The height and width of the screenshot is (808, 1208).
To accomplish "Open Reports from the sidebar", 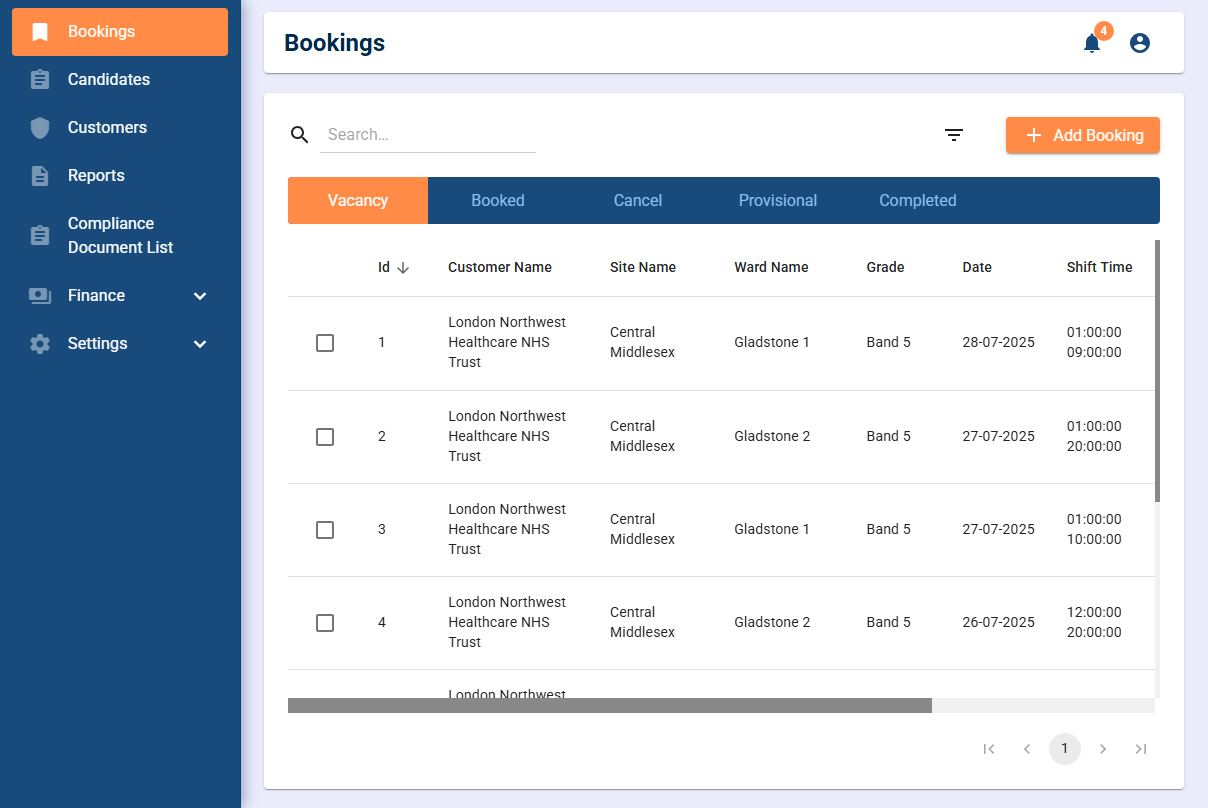I will pyautogui.click(x=120, y=176).
